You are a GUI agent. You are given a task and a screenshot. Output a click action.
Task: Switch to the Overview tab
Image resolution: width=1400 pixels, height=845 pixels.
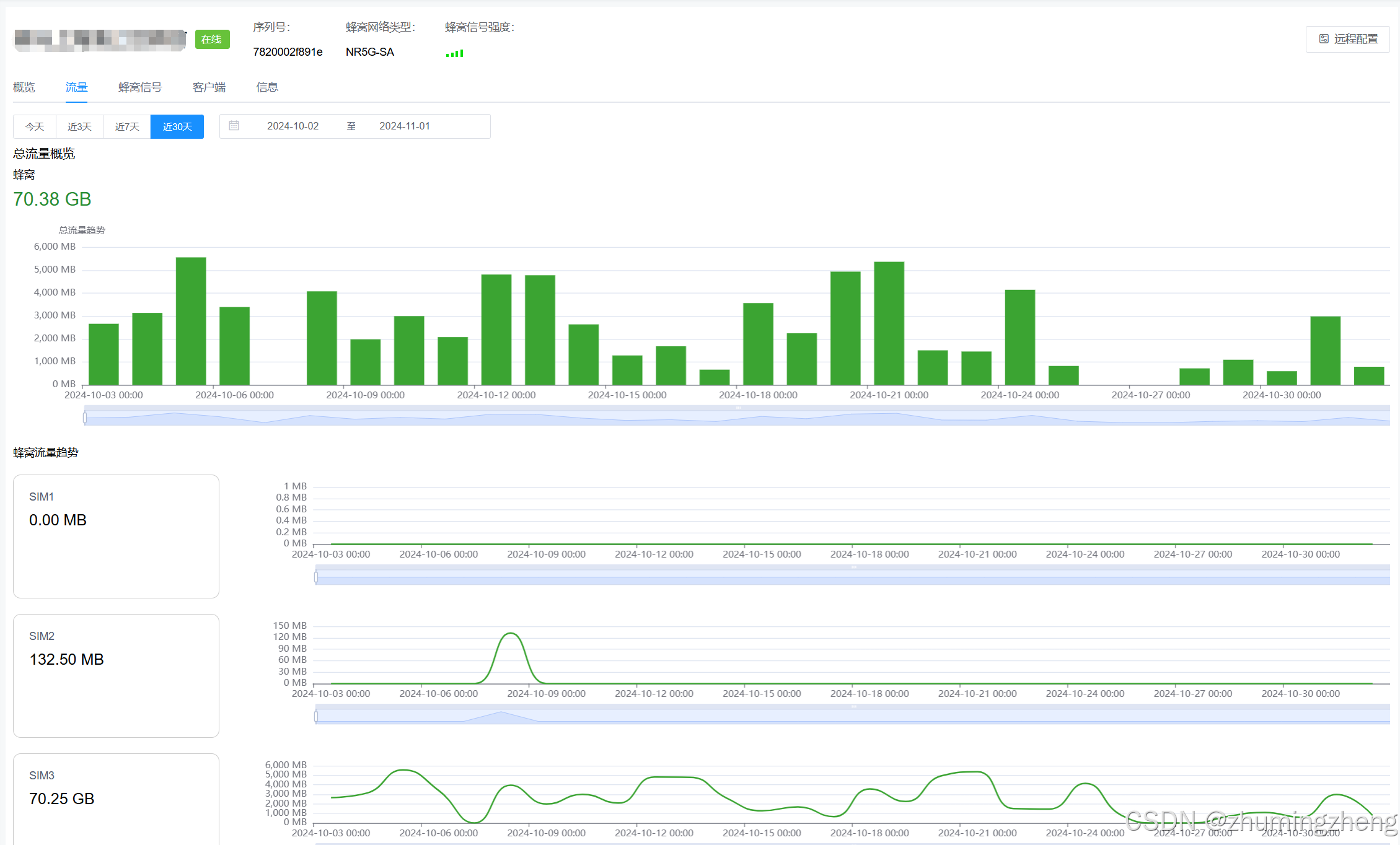click(24, 87)
